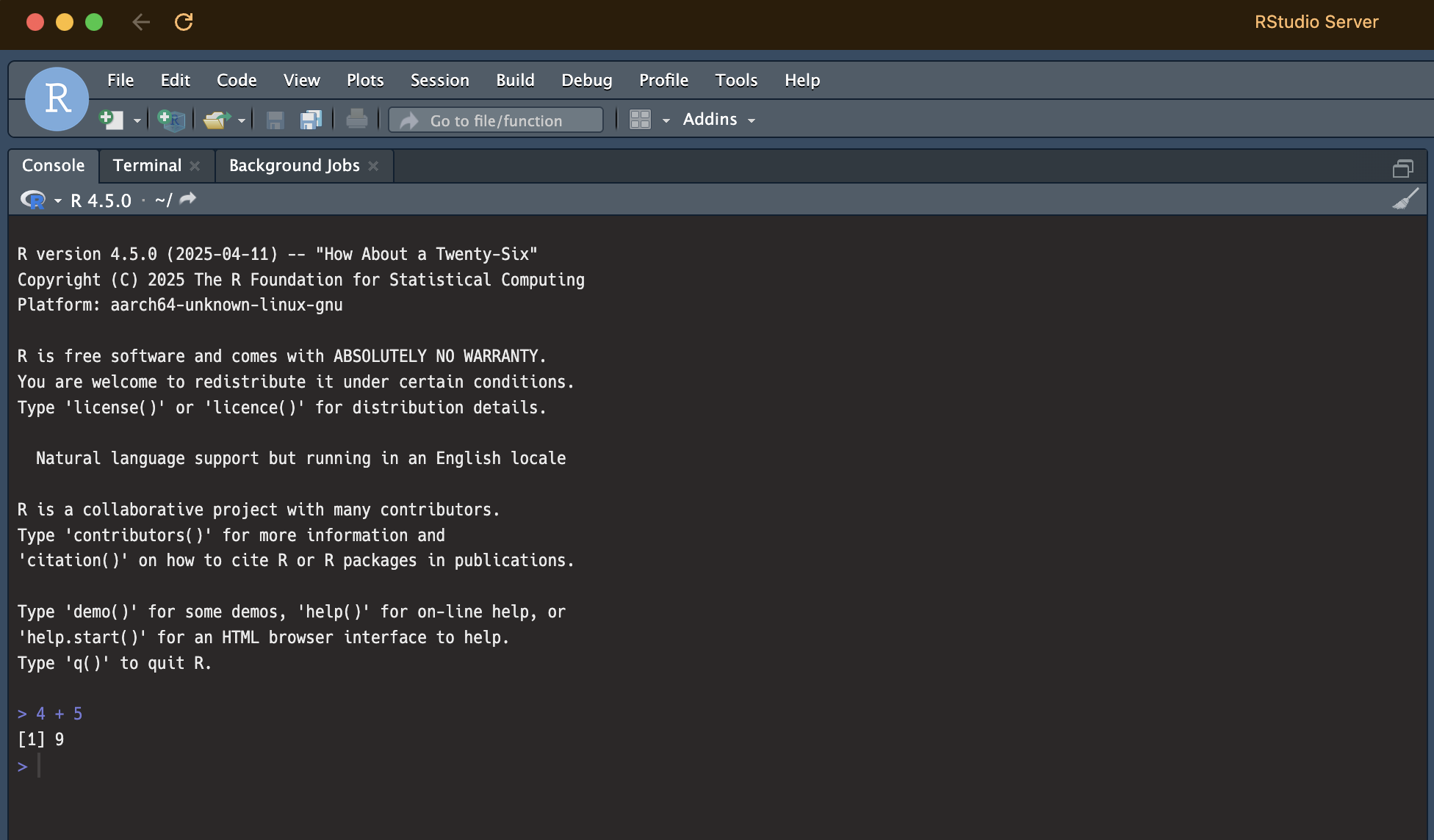The image size is (1434, 840).
Task: Click the Open File folder icon
Action: tap(216, 120)
